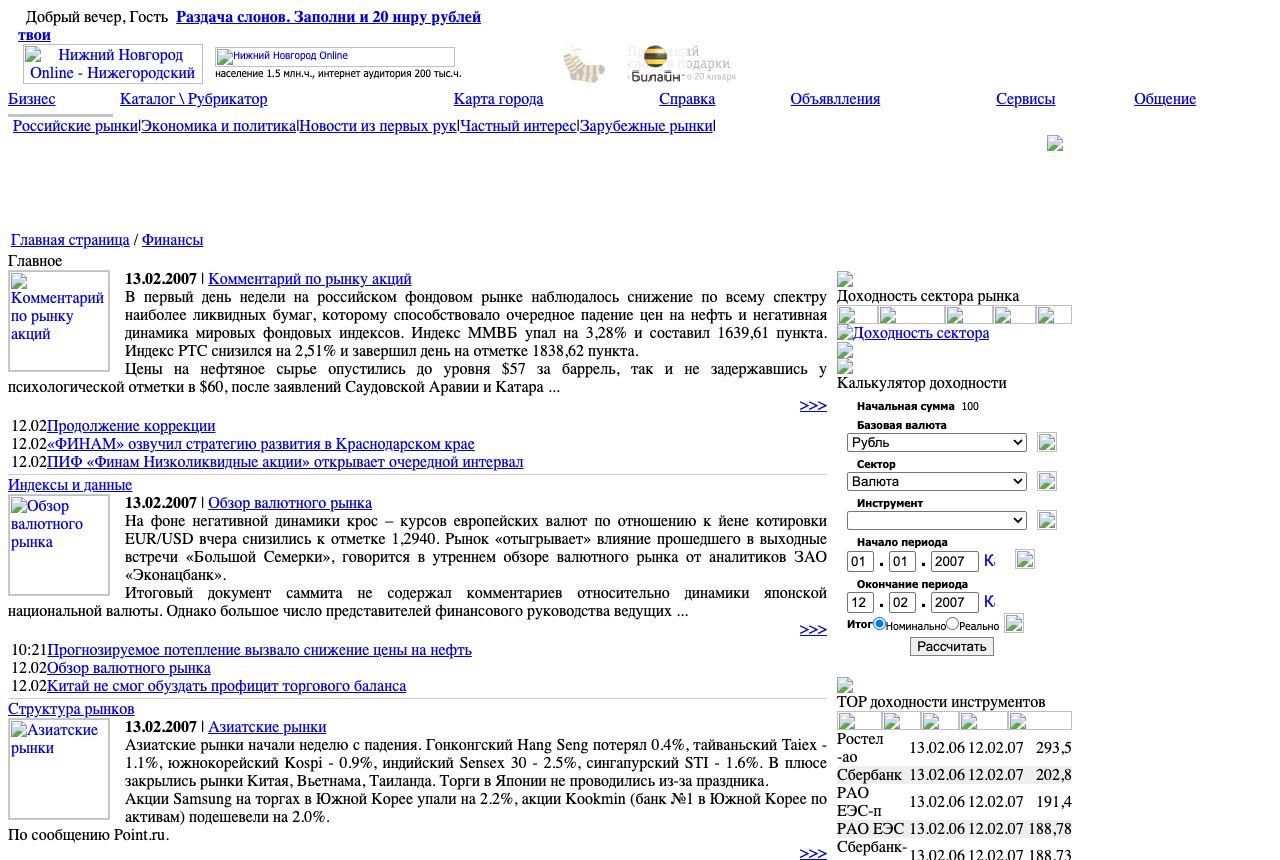Open Структура рынков section link
This screenshot has width=1280, height=860.
tap(71, 709)
